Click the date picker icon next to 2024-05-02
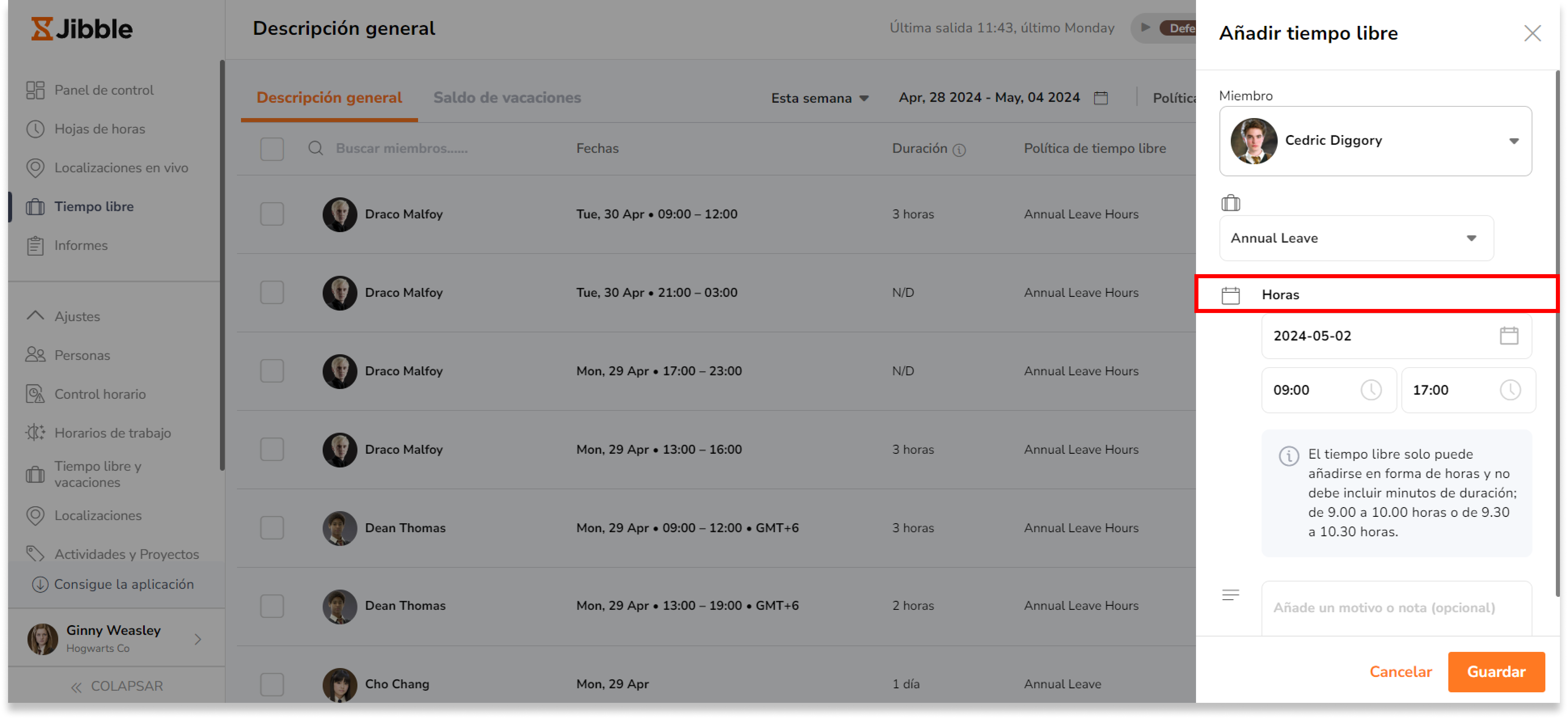 pos(1510,335)
